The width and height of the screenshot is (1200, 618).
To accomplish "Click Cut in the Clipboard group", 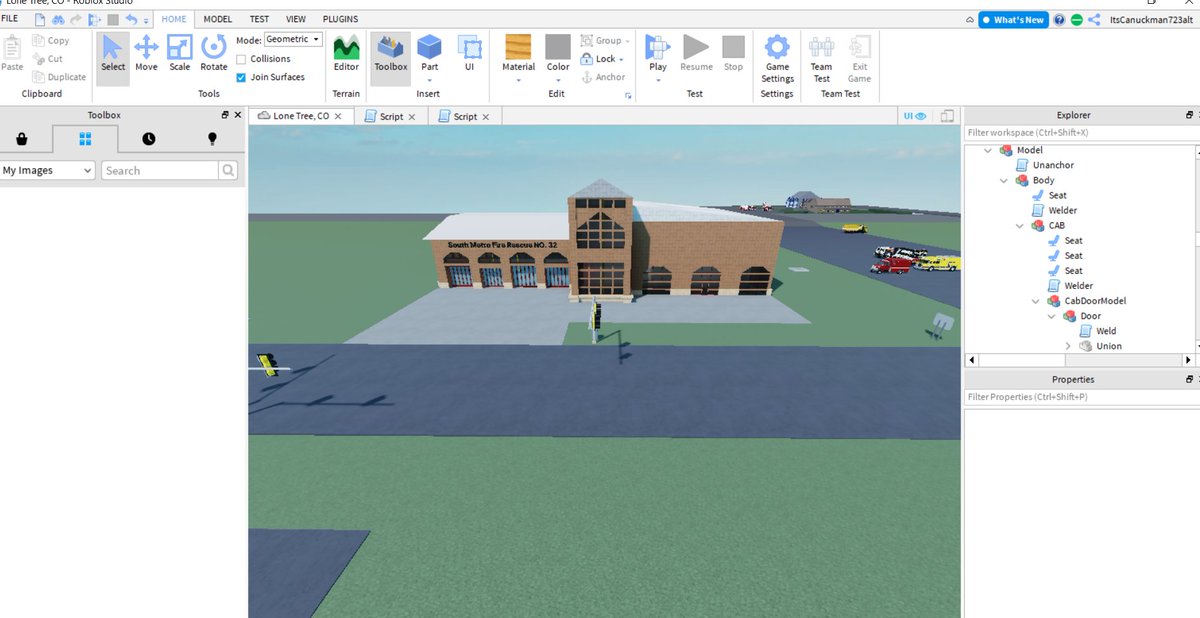I will 48,59.
